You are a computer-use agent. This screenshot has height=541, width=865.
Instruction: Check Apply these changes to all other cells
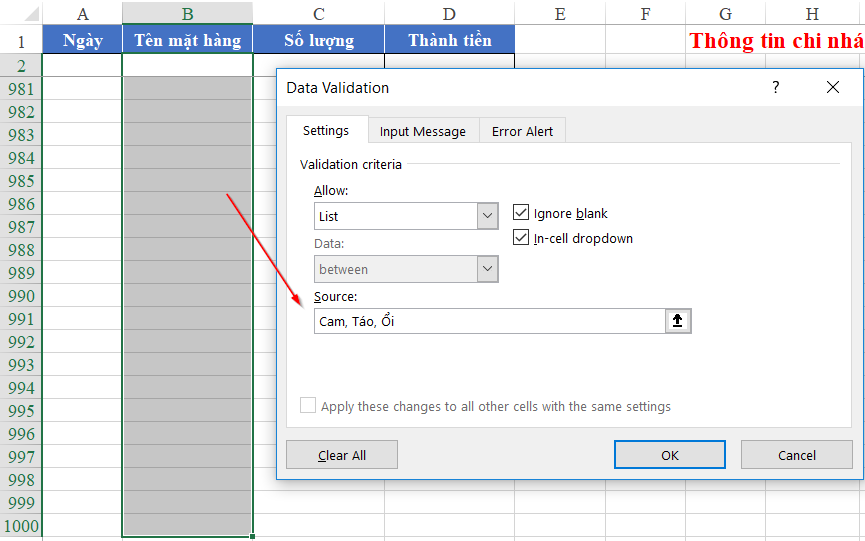[308, 405]
